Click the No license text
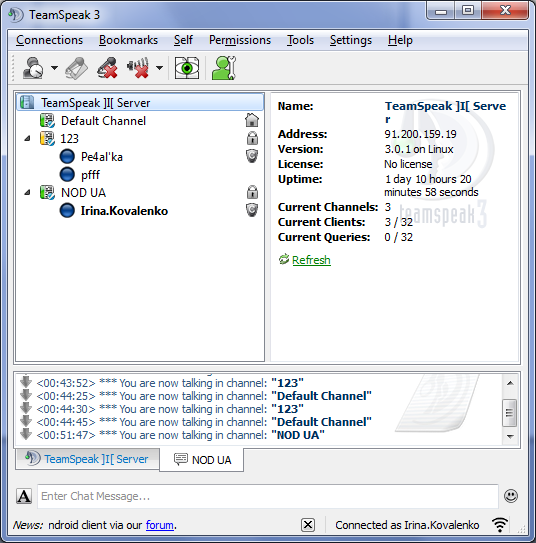Image resolution: width=536 pixels, height=543 pixels. pyautogui.click(x=408, y=164)
